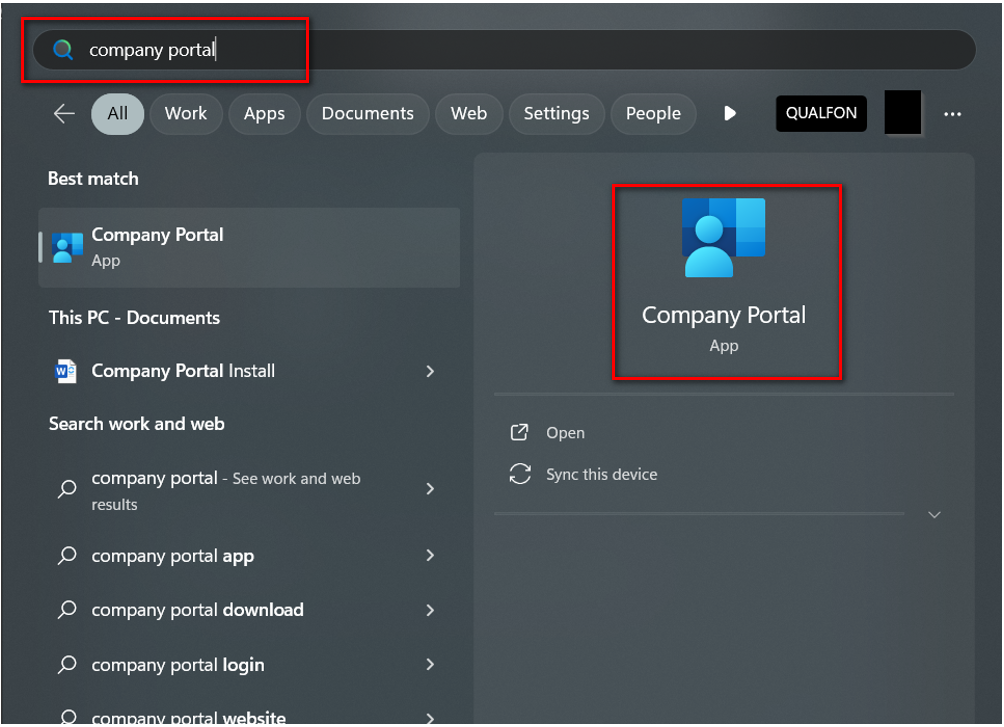Image resolution: width=1004 pixels, height=727 pixels.
Task: Click 'company portal login' suggestion text
Action: (178, 665)
